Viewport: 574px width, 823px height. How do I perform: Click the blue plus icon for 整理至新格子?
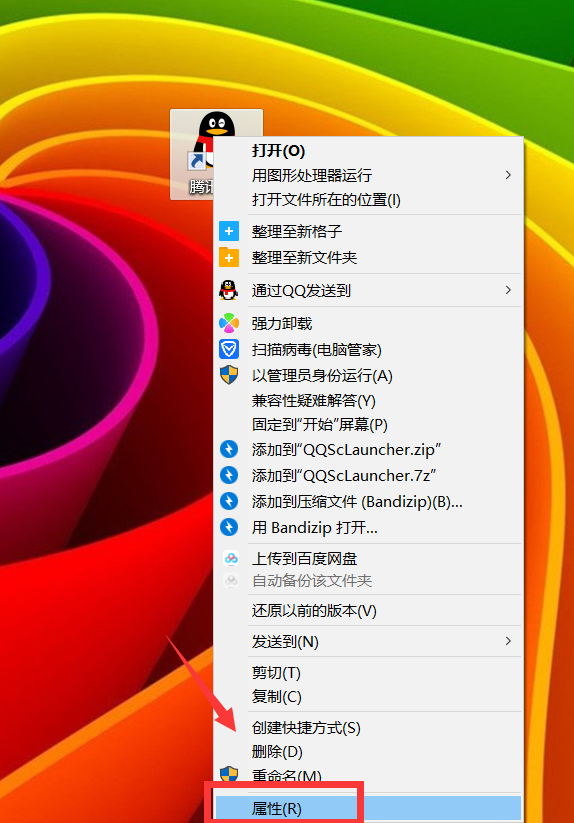point(229,231)
